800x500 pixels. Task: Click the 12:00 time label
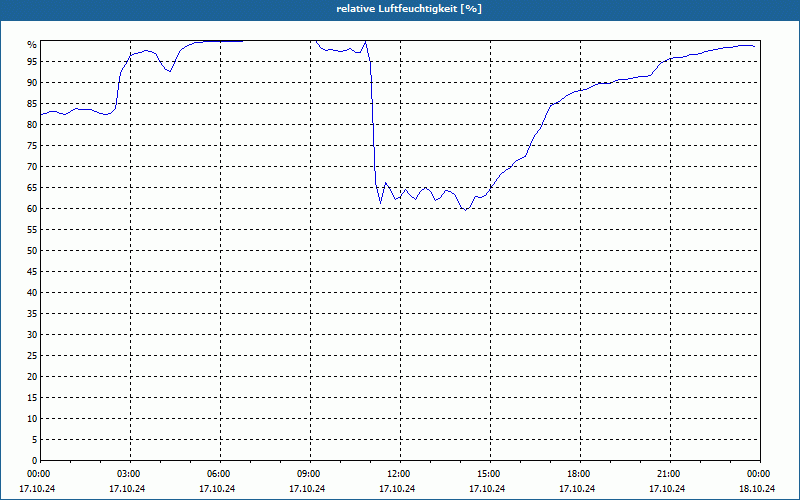coord(400,474)
